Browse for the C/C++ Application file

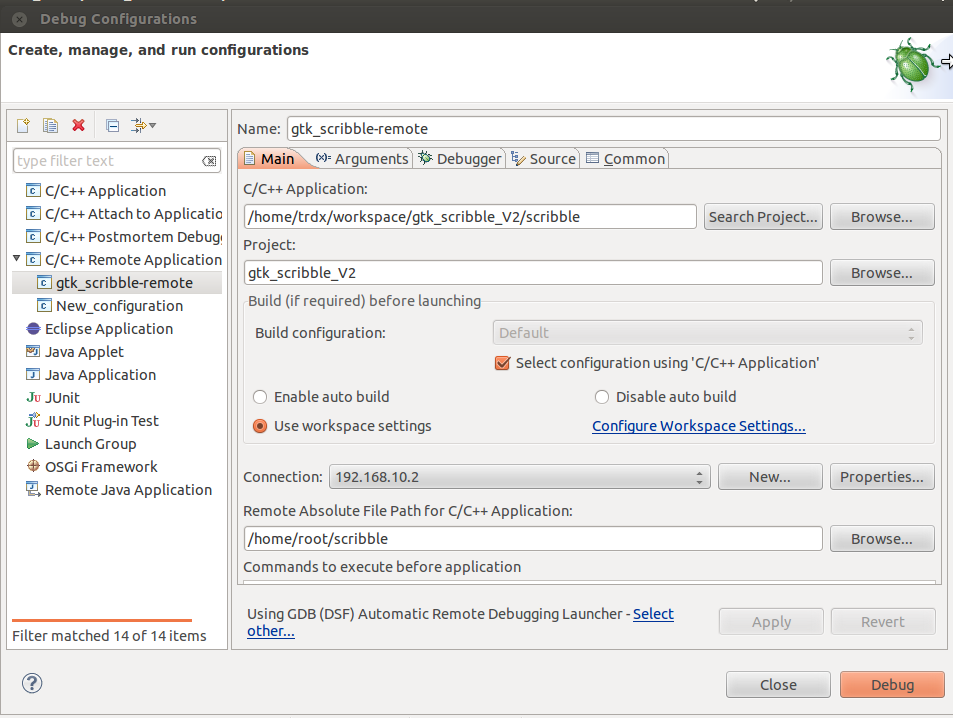pos(882,217)
